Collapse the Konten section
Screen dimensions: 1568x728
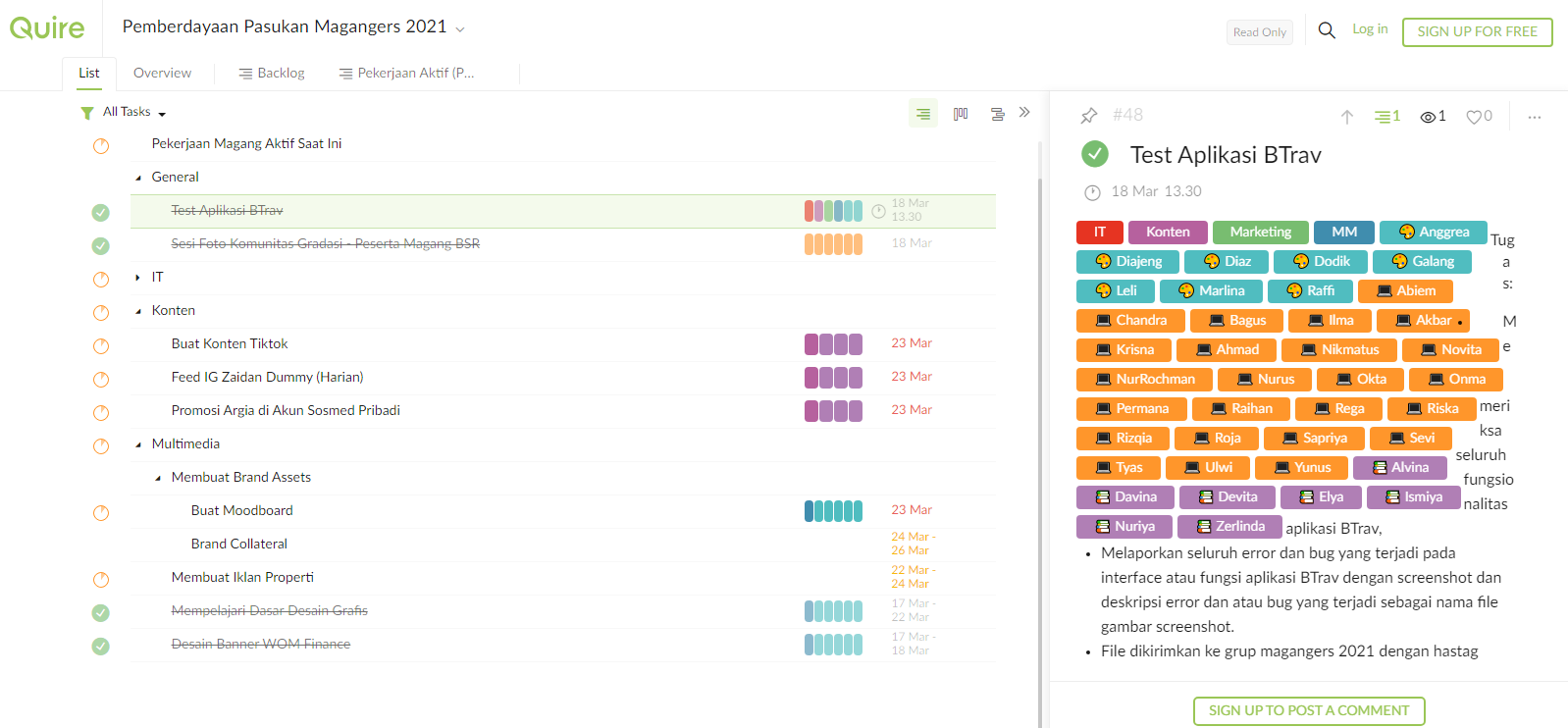coord(138,311)
